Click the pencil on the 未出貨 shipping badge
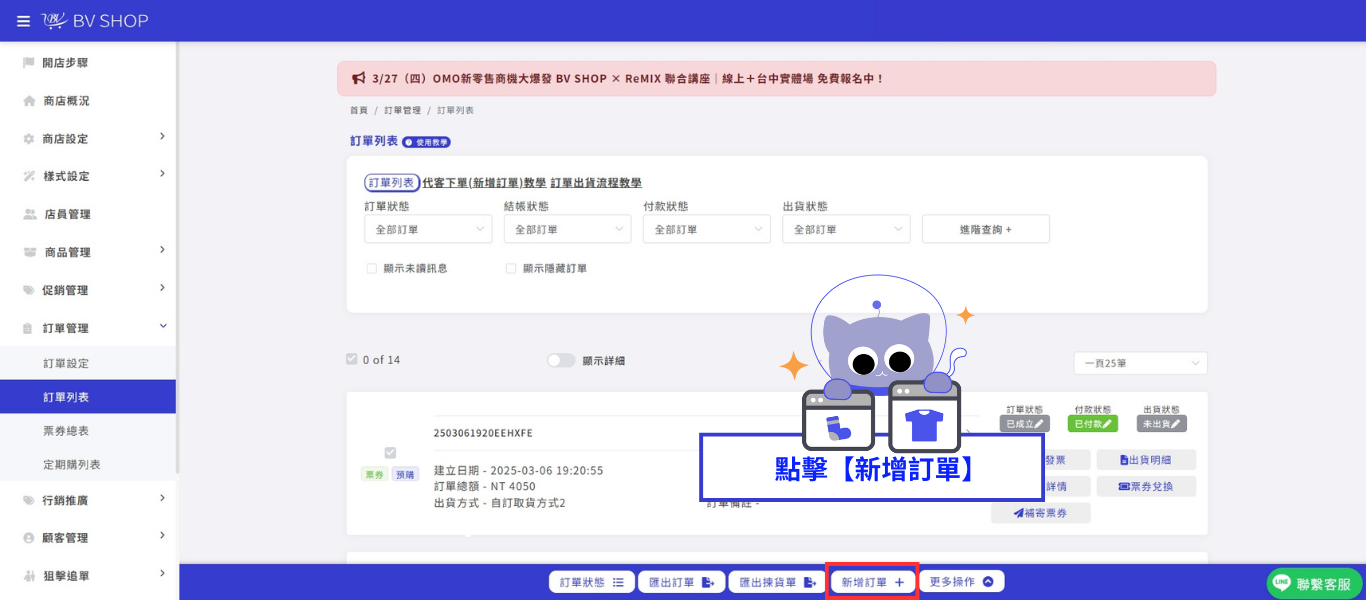Image resolution: width=1366 pixels, height=600 pixels. (x=1176, y=424)
